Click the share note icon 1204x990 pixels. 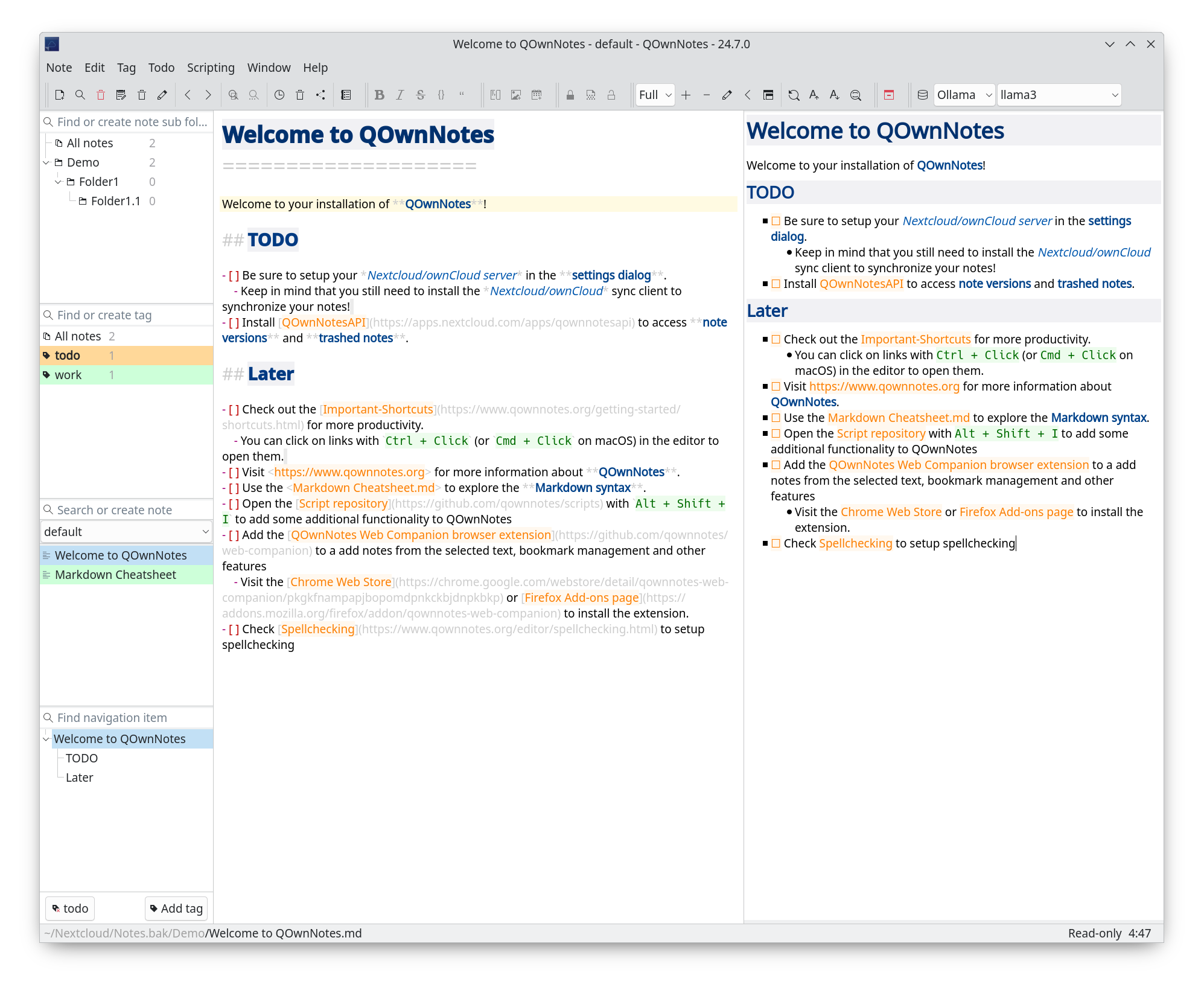320,95
